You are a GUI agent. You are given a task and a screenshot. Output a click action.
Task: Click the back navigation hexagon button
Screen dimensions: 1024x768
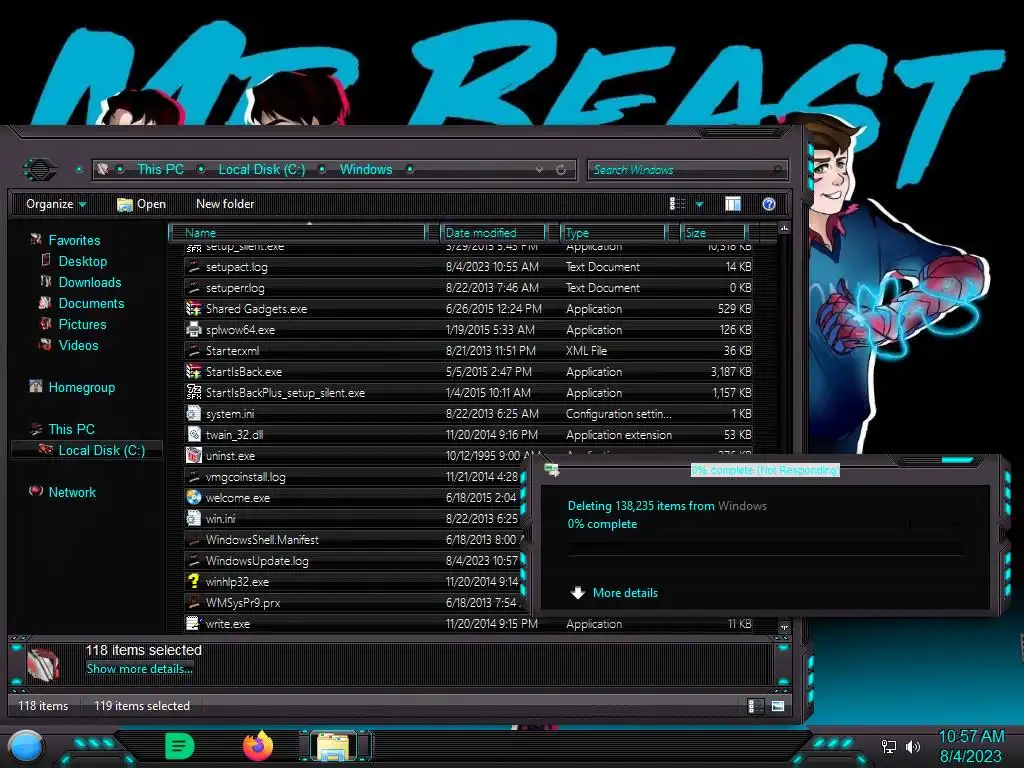coord(40,170)
